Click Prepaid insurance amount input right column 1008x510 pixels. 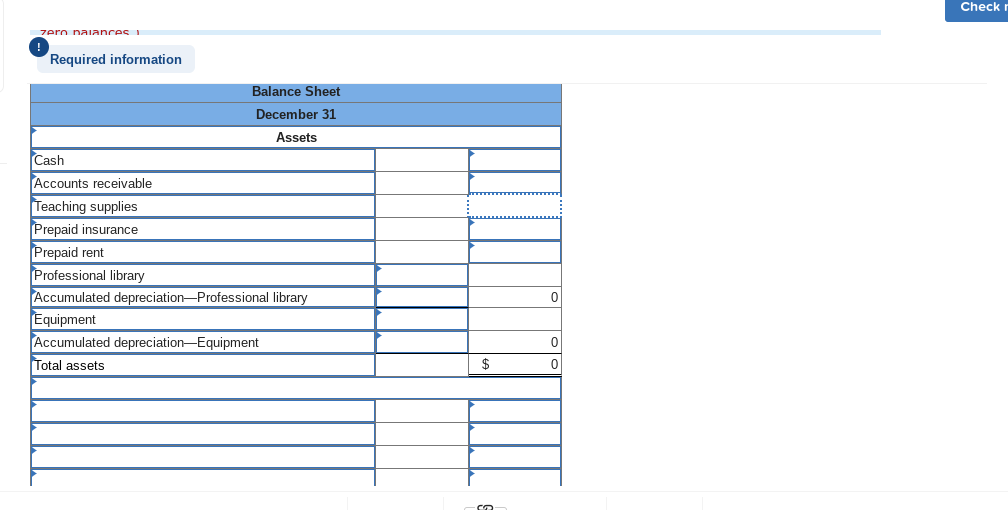pyautogui.click(x=515, y=230)
